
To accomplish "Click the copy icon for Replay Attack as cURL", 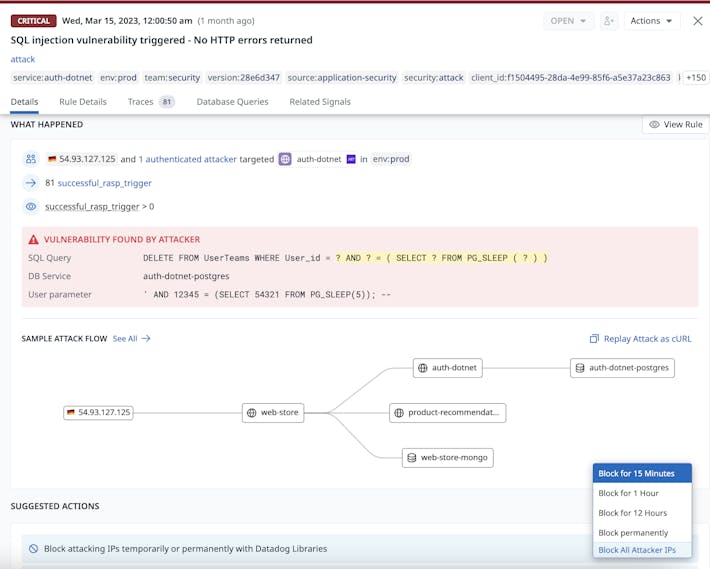I will coord(594,339).
